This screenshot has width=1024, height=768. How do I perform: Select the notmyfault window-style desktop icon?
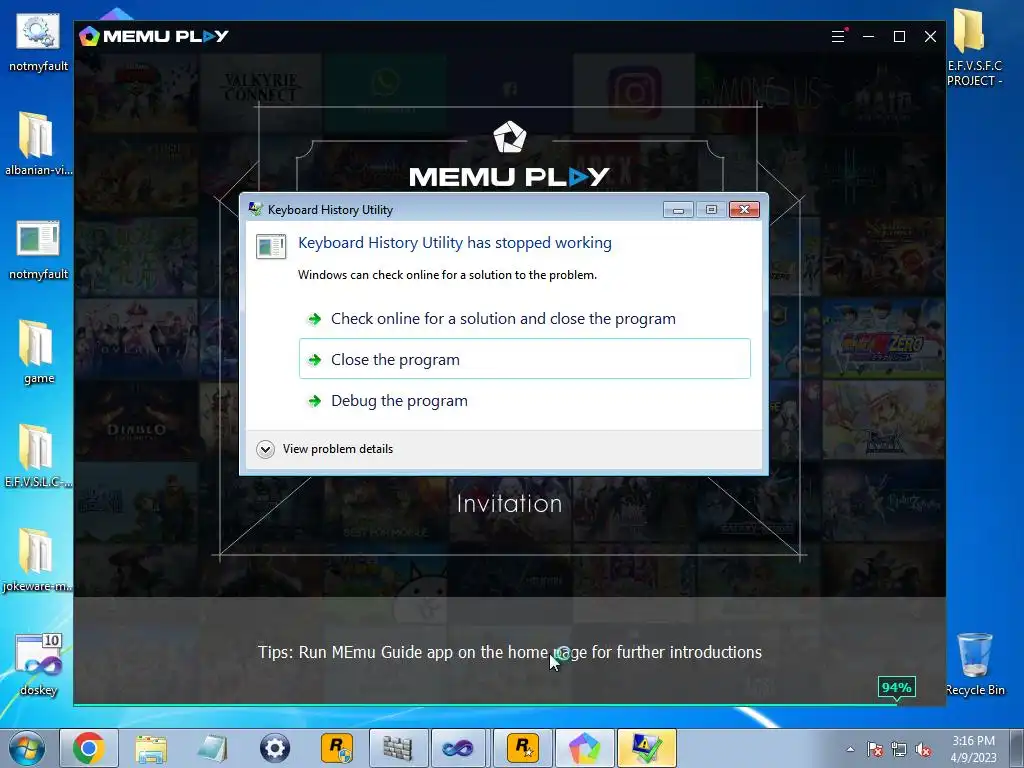tap(38, 250)
